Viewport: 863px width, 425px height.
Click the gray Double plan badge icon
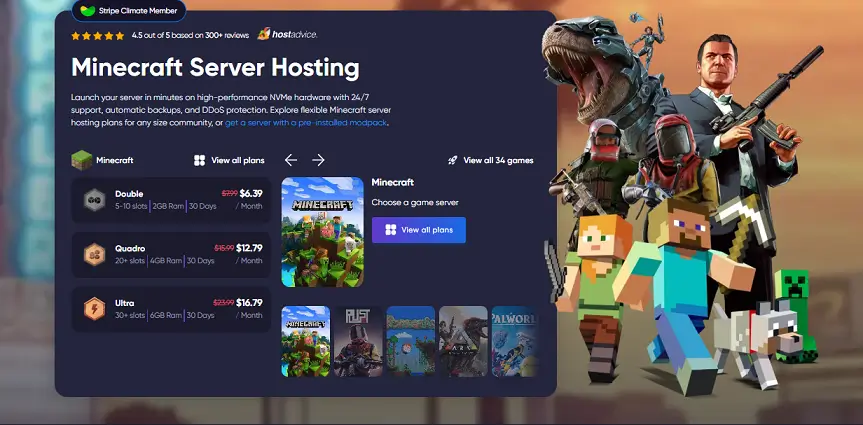pos(95,198)
